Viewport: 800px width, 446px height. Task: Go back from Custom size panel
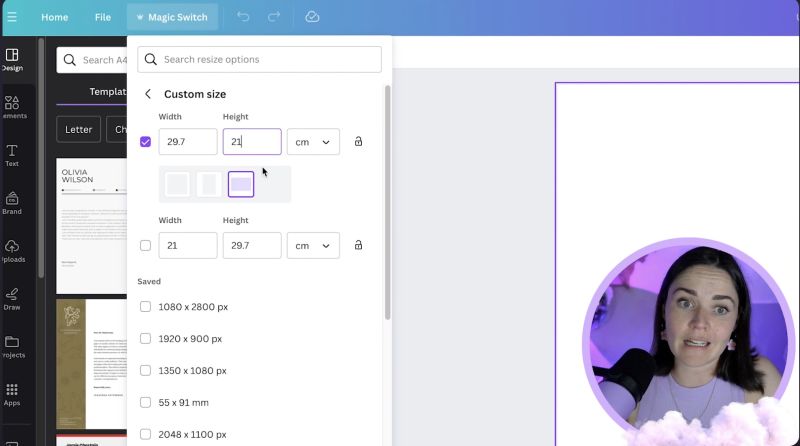148,94
